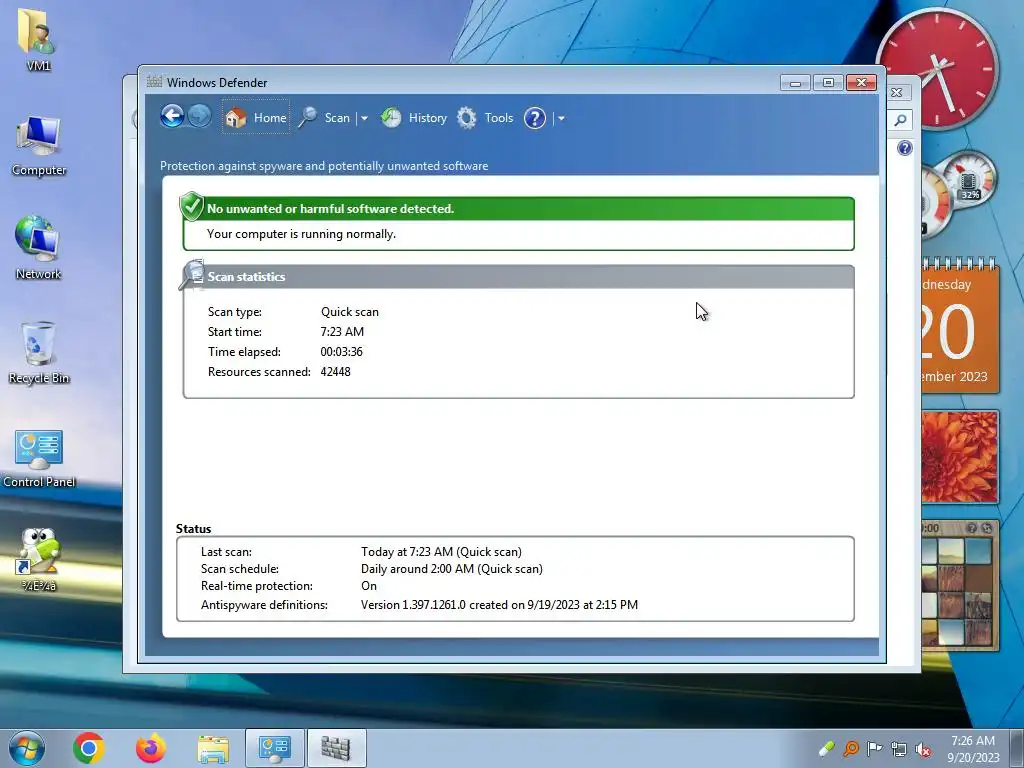Image resolution: width=1024 pixels, height=768 pixels.
Task: Open the taskbar clock showing 7:26 AM
Action: click(973, 748)
